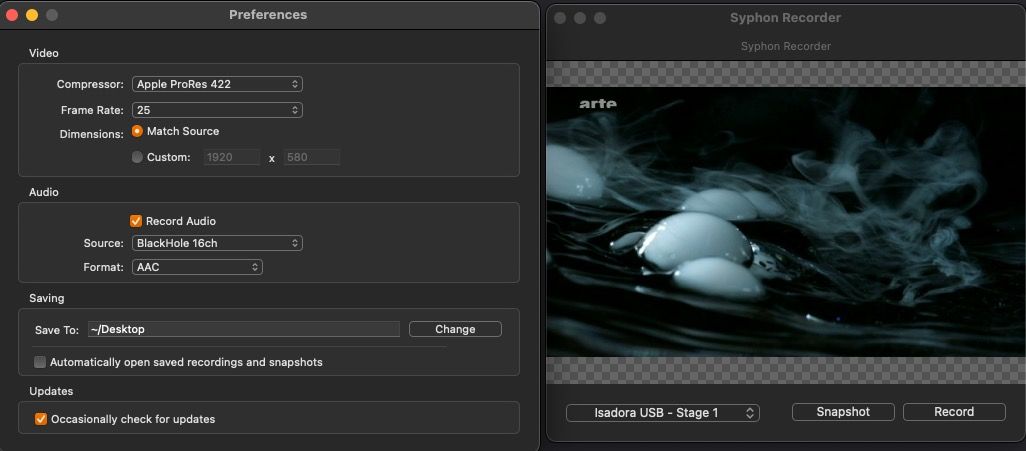
Task: Click the Dimensions: label
Action: coord(92,134)
